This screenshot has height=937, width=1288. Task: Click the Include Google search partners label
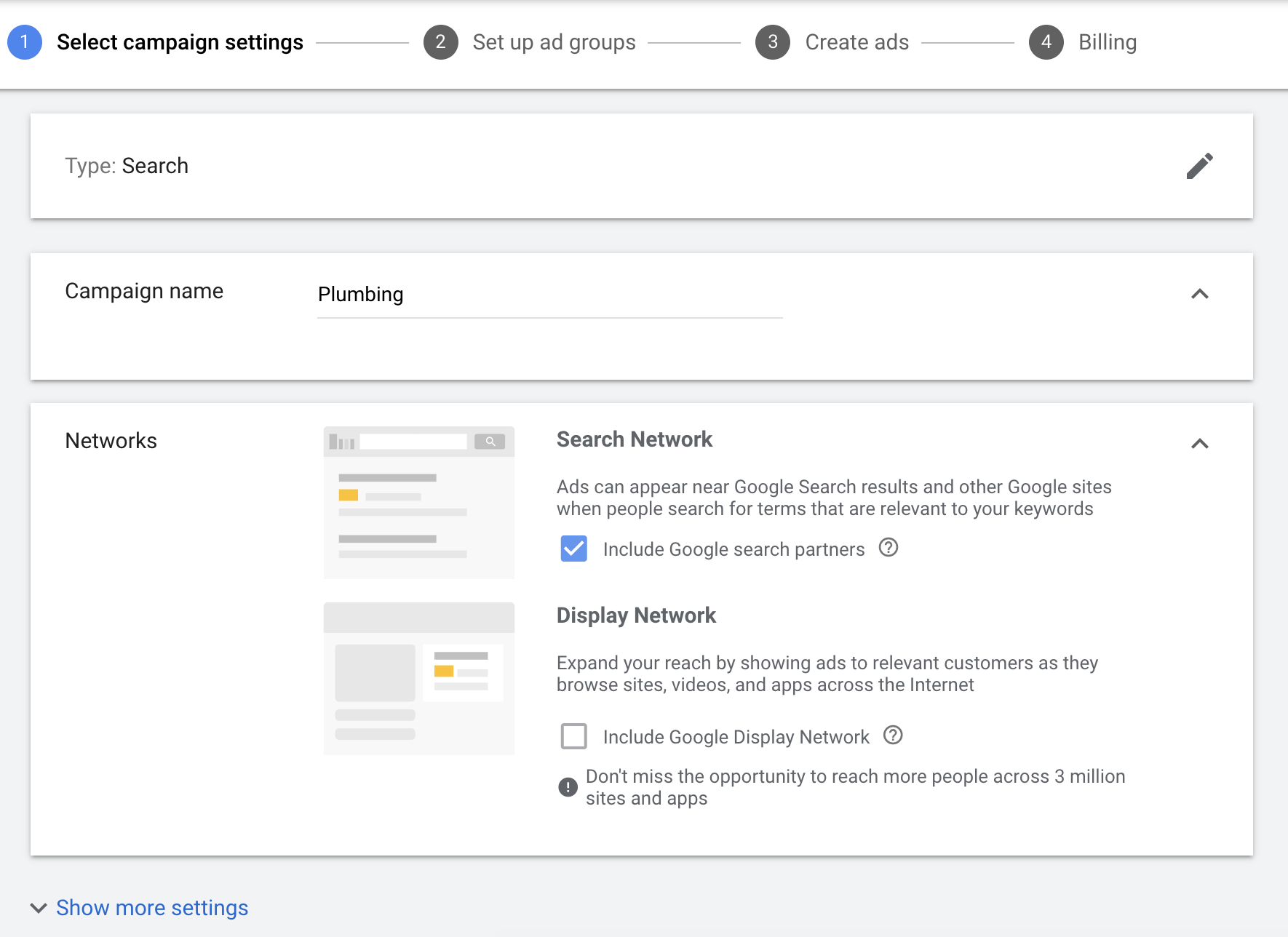pyautogui.click(x=734, y=549)
